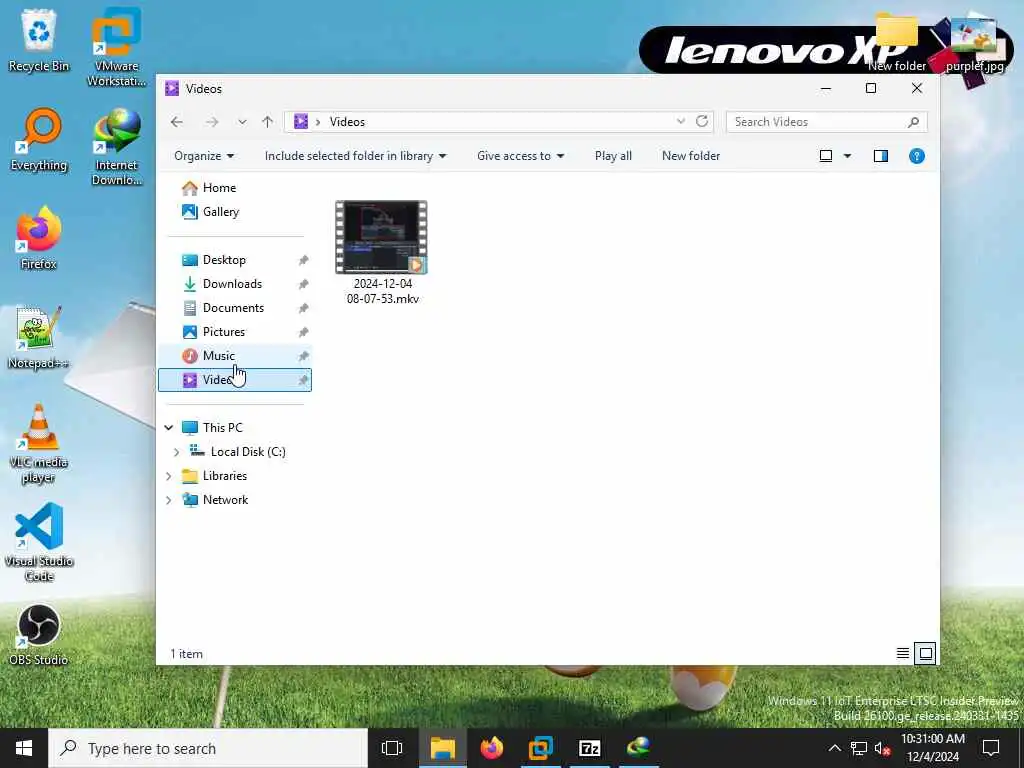Go forward in File Explorer
The width and height of the screenshot is (1024, 768).
click(212, 122)
